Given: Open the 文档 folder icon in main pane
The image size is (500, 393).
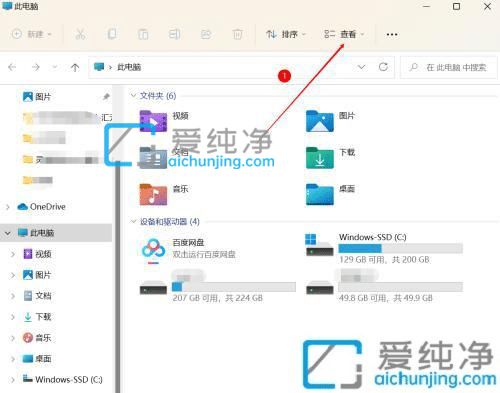Looking at the screenshot, I should pos(153,157).
